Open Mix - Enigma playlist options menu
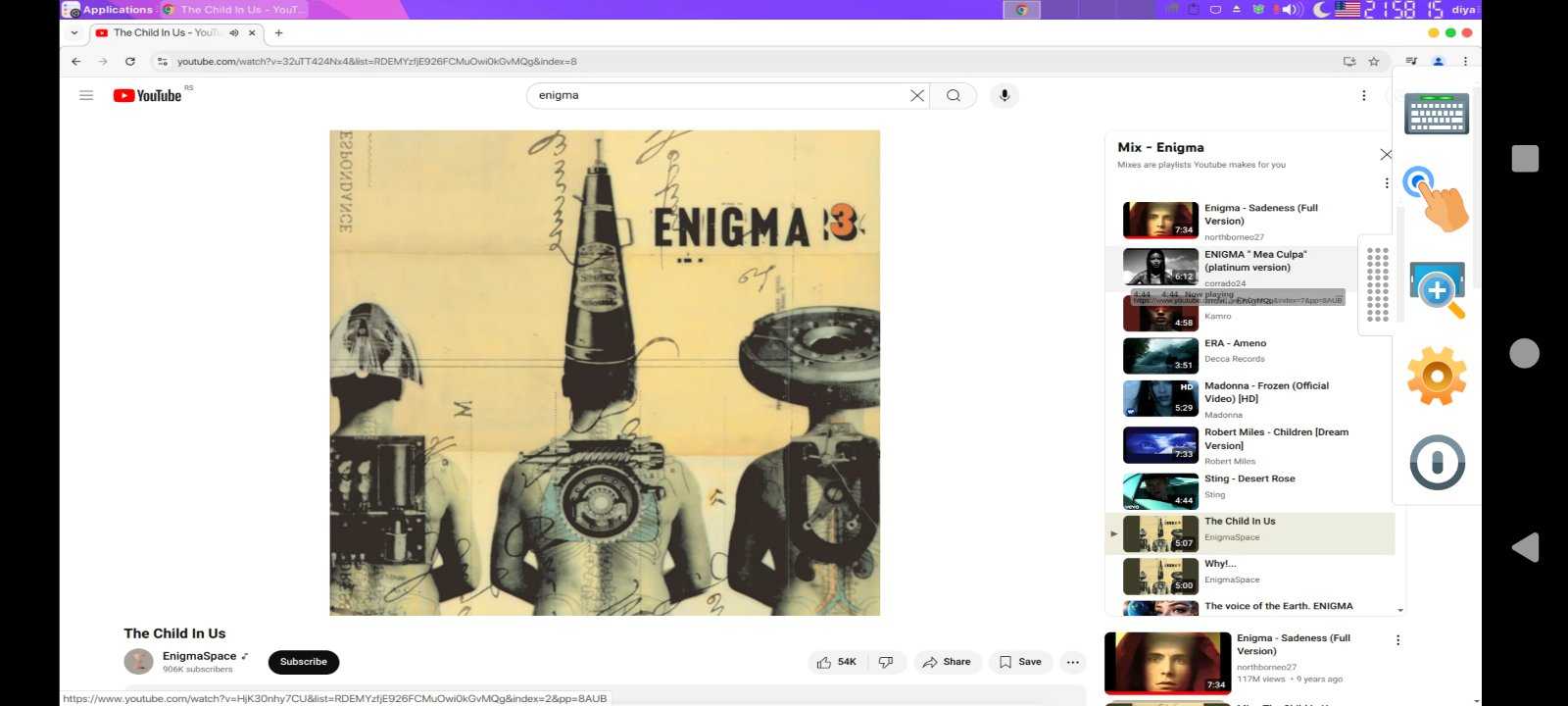The image size is (1568, 706). 1386,183
